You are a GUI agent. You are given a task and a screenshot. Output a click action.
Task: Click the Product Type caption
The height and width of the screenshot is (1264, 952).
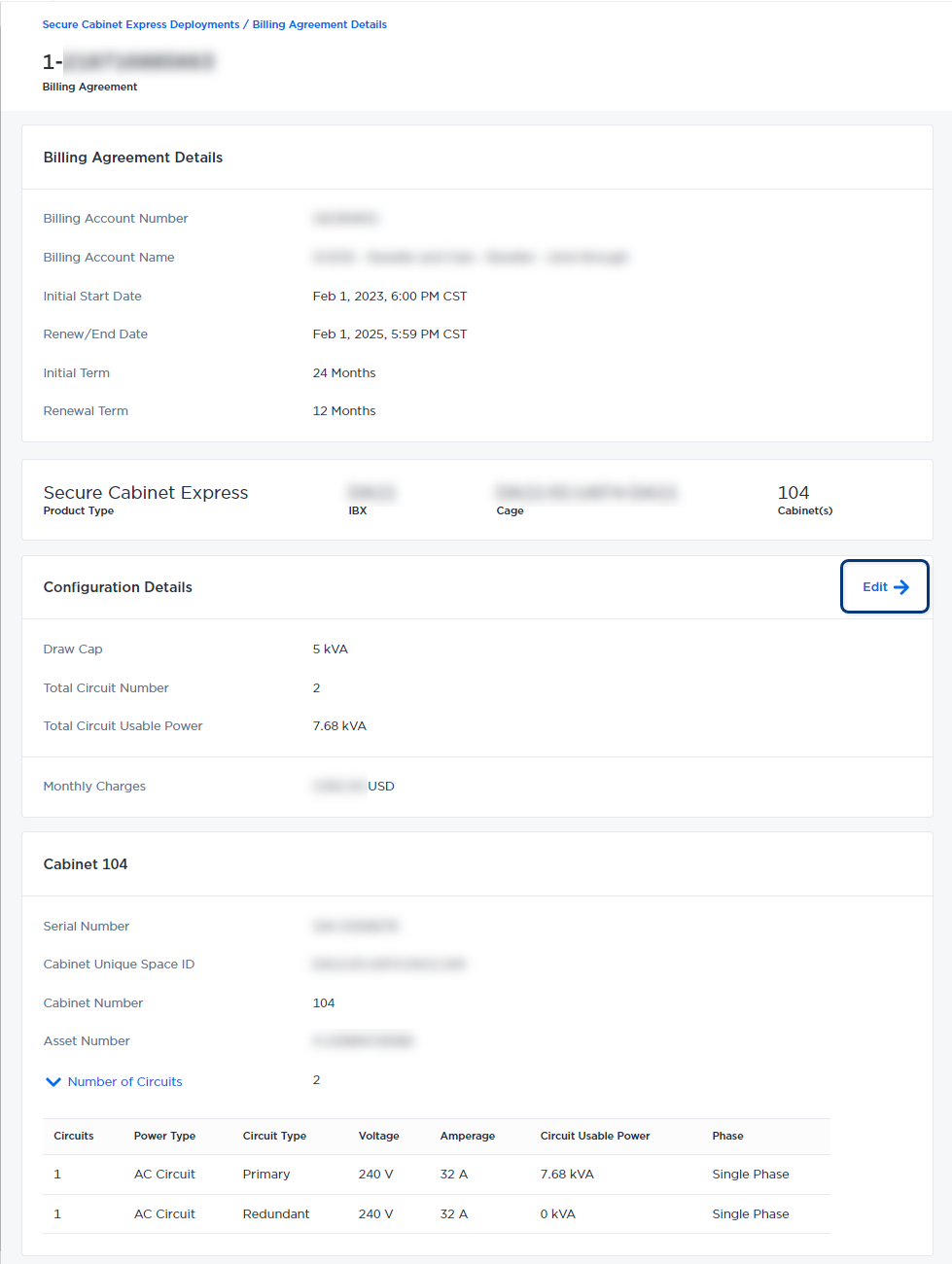click(x=79, y=511)
